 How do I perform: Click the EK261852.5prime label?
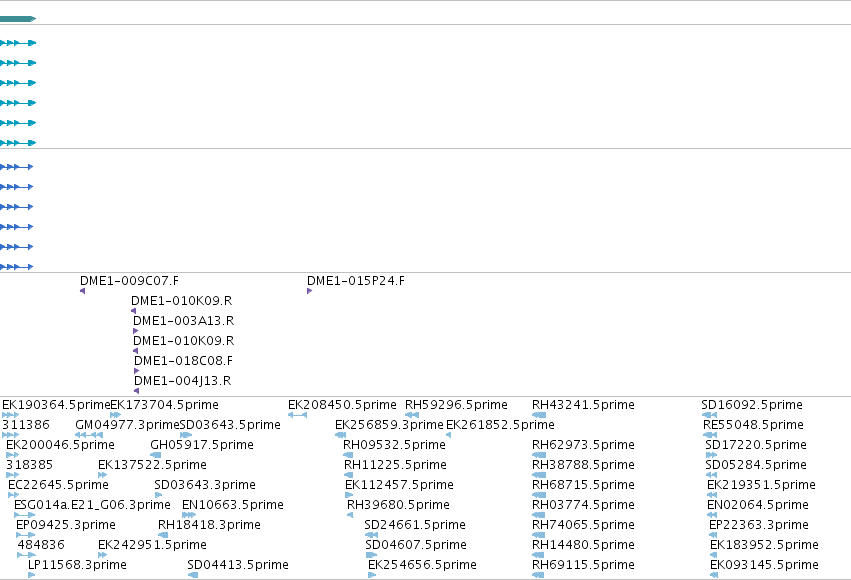click(x=500, y=425)
